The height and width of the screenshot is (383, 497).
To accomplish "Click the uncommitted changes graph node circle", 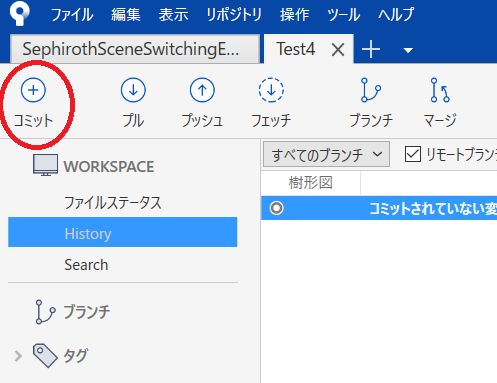I will pyautogui.click(x=276, y=208).
